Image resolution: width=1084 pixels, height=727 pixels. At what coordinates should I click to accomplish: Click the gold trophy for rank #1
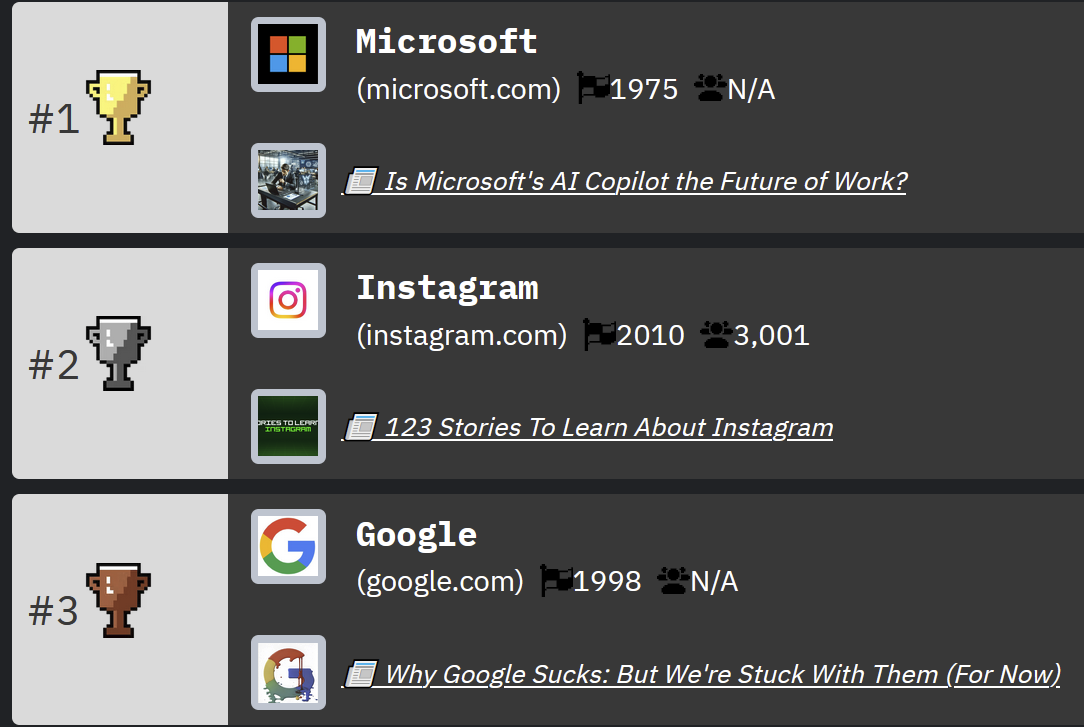(118, 107)
